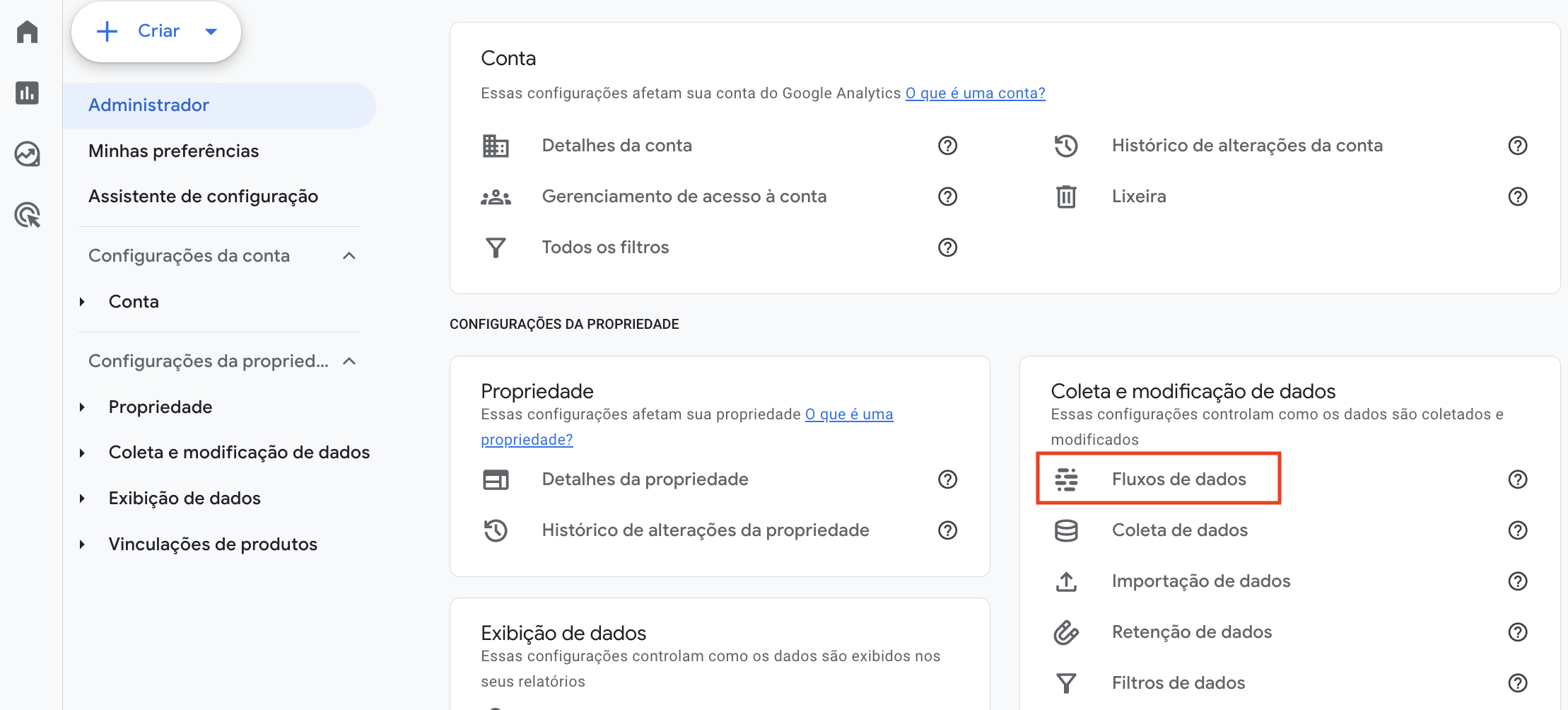Click the help icon next to Fluxos de dados
1568x710 pixels.
1517,479
